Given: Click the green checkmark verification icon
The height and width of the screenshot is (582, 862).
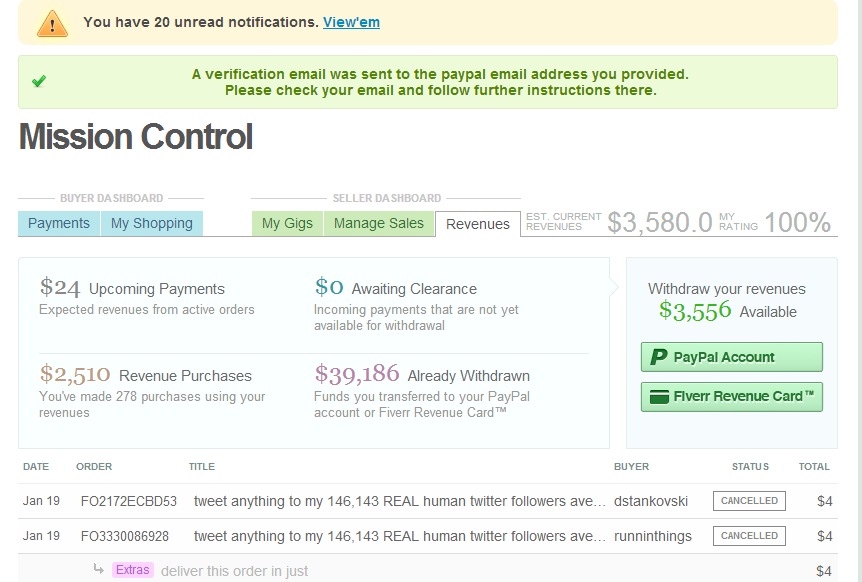Looking at the screenshot, I should [38, 81].
